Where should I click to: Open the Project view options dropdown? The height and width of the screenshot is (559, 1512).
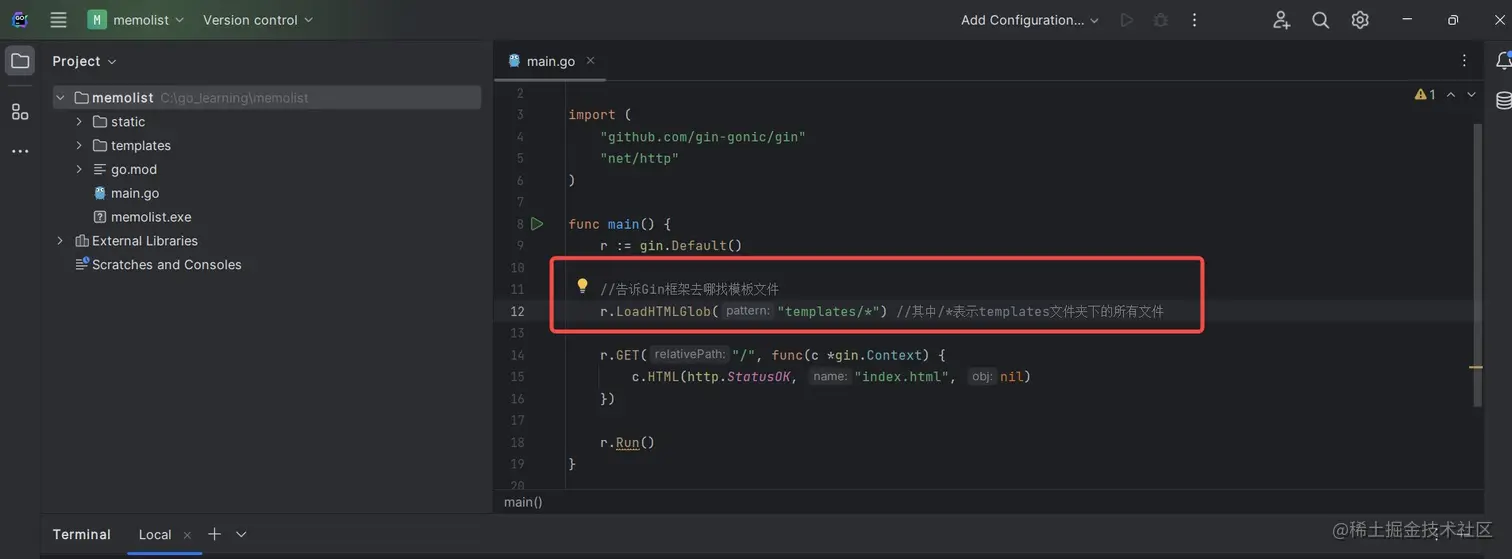pos(84,61)
